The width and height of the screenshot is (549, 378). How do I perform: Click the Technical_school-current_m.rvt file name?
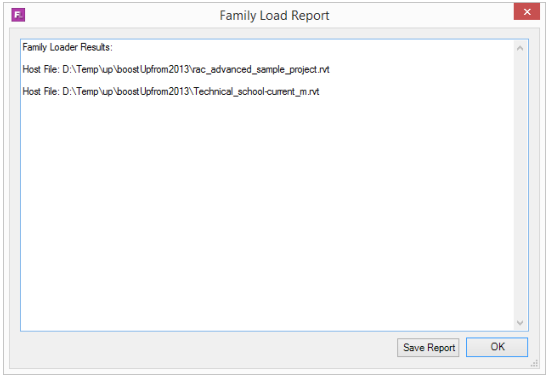[x=256, y=92]
